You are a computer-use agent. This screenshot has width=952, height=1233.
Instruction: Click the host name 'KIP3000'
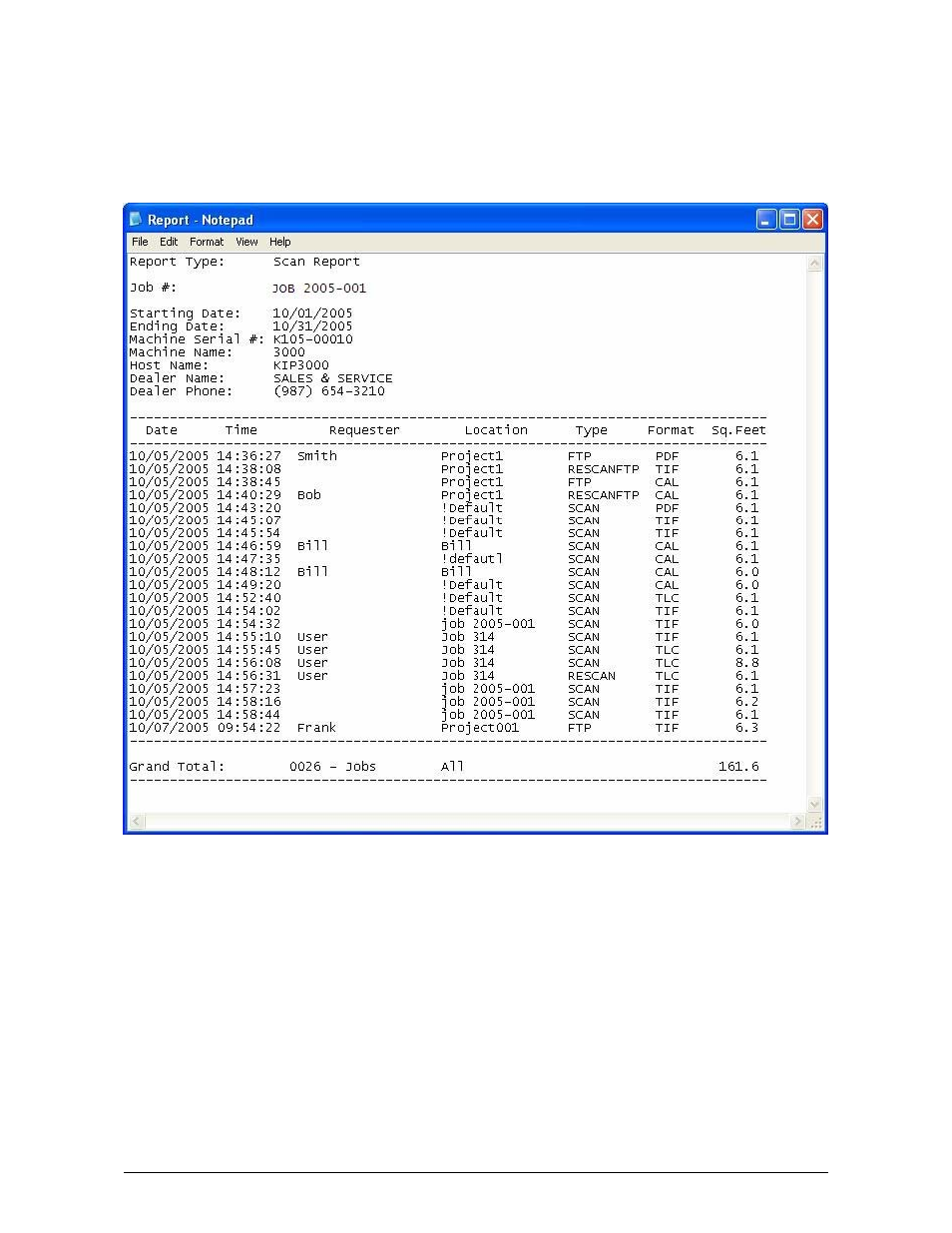(300, 365)
